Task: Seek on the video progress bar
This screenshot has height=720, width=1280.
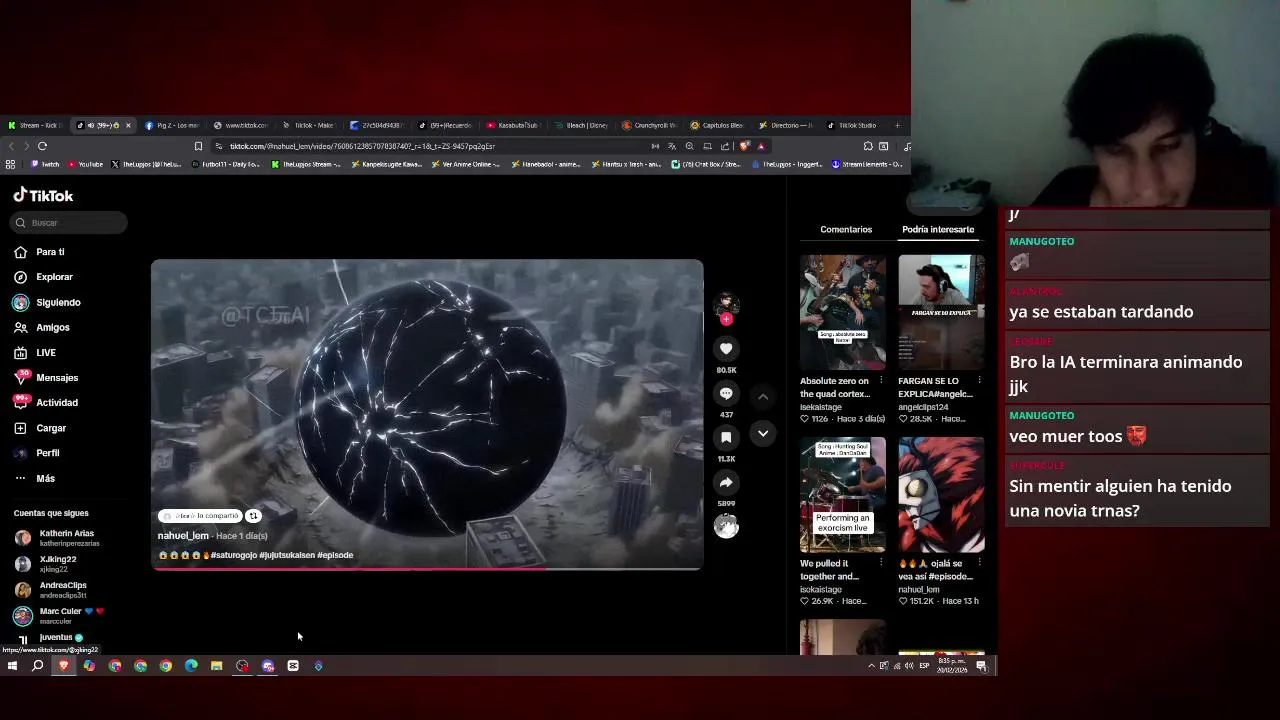Action: (x=427, y=569)
